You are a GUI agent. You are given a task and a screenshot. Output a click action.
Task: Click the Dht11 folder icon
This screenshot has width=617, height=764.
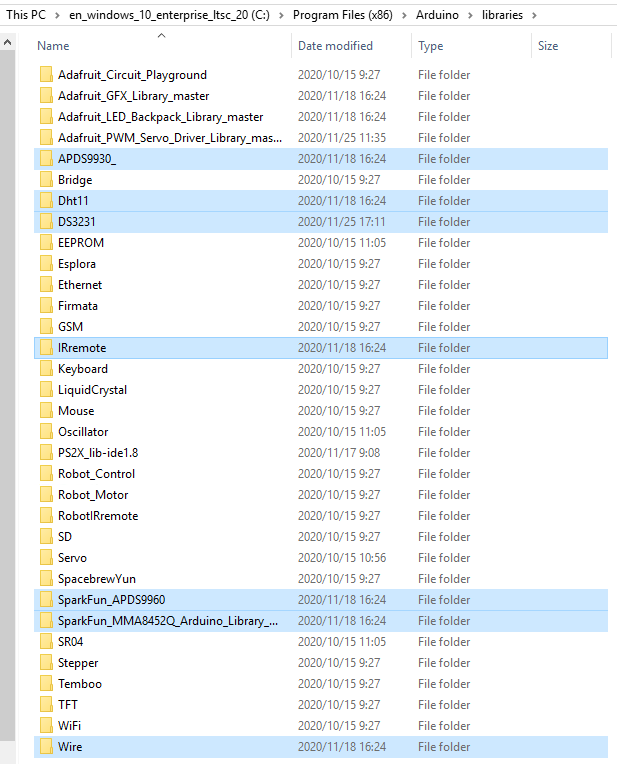click(x=46, y=200)
